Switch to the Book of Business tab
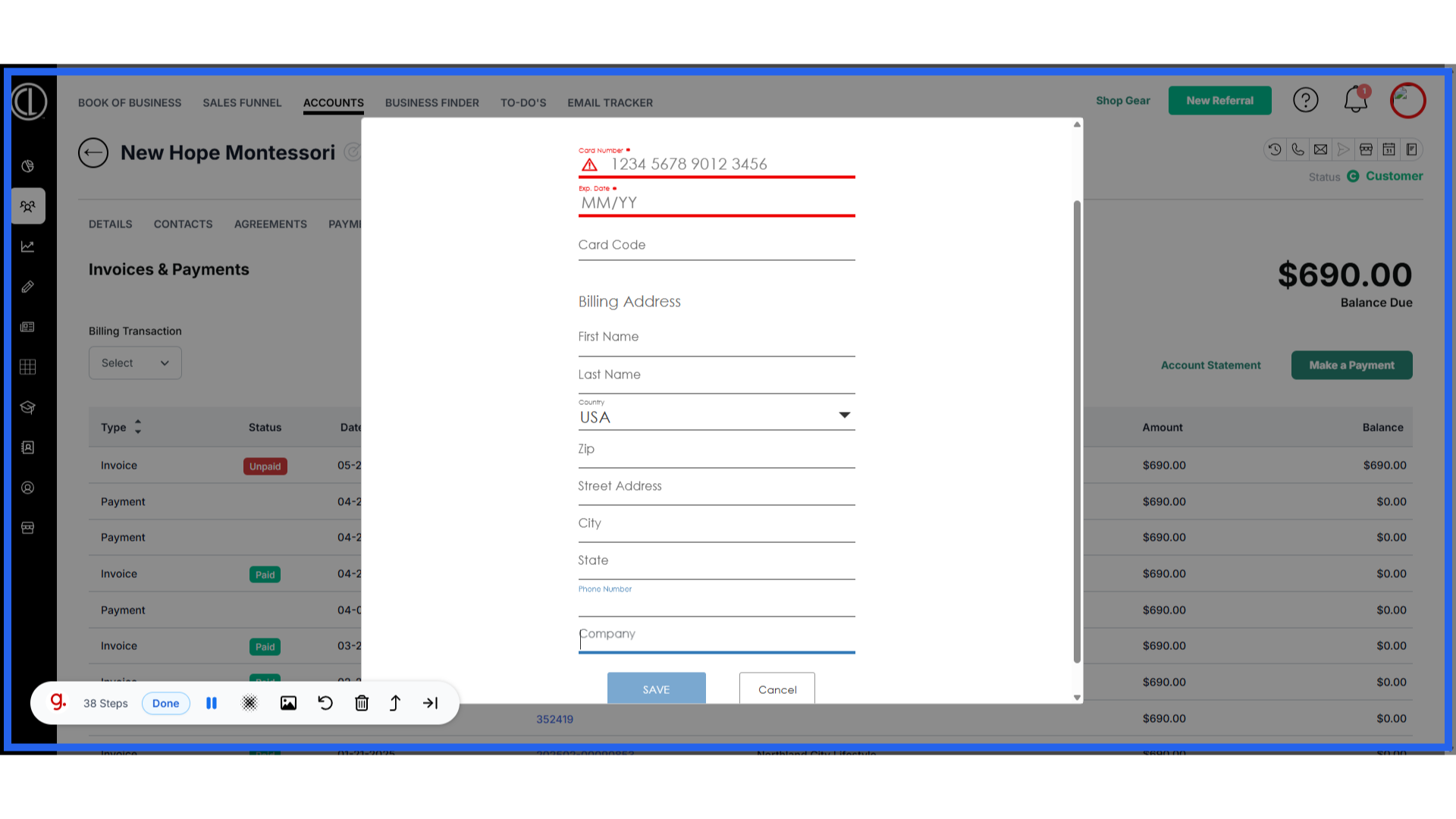 click(130, 102)
